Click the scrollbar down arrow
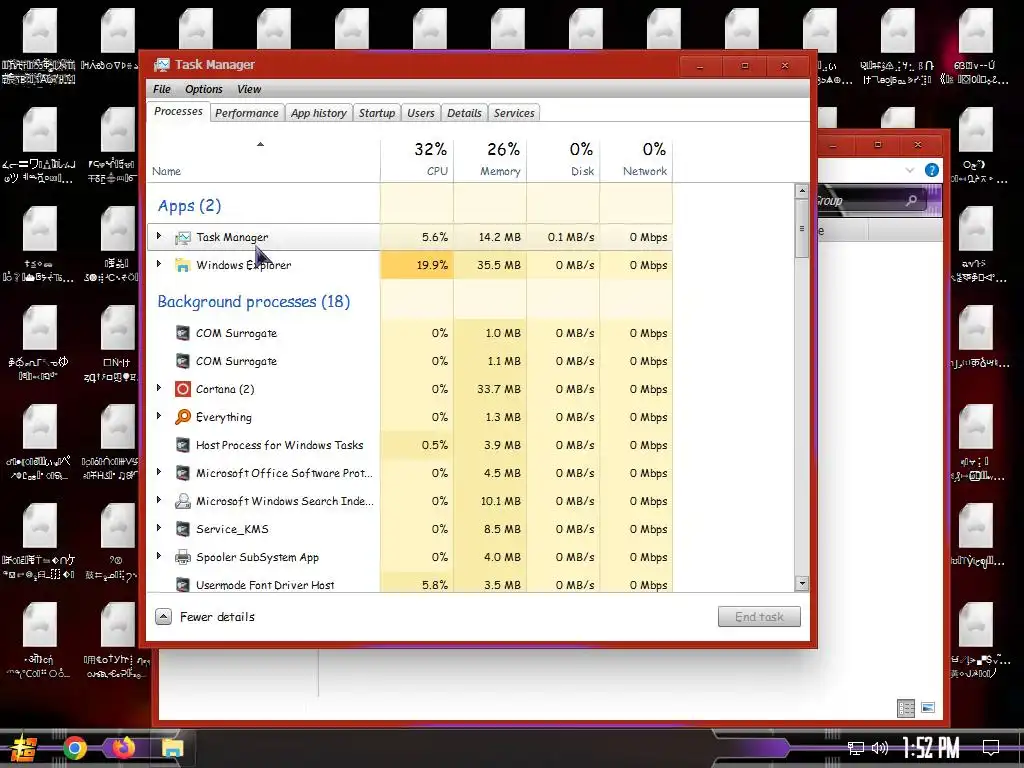Image resolution: width=1024 pixels, height=768 pixels. (802, 584)
